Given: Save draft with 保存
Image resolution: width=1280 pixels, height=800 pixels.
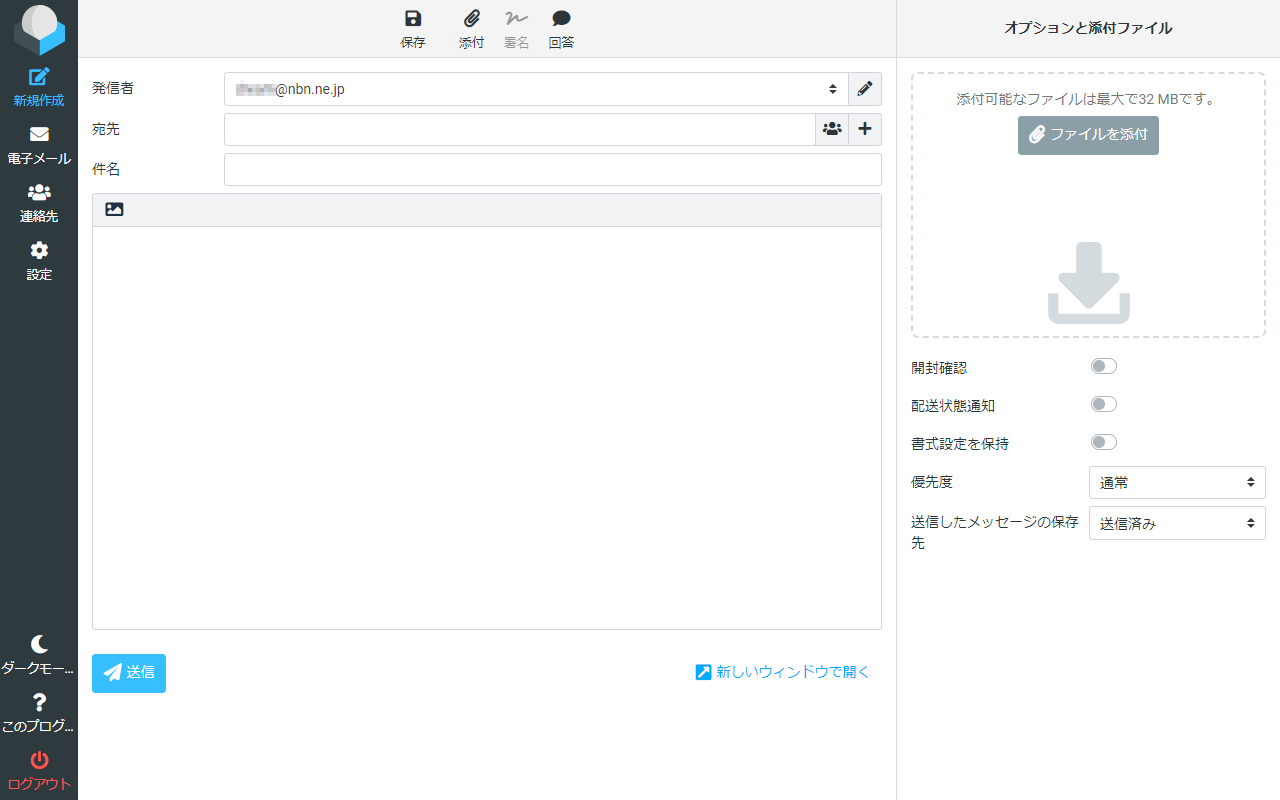Looking at the screenshot, I should (x=413, y=29).
